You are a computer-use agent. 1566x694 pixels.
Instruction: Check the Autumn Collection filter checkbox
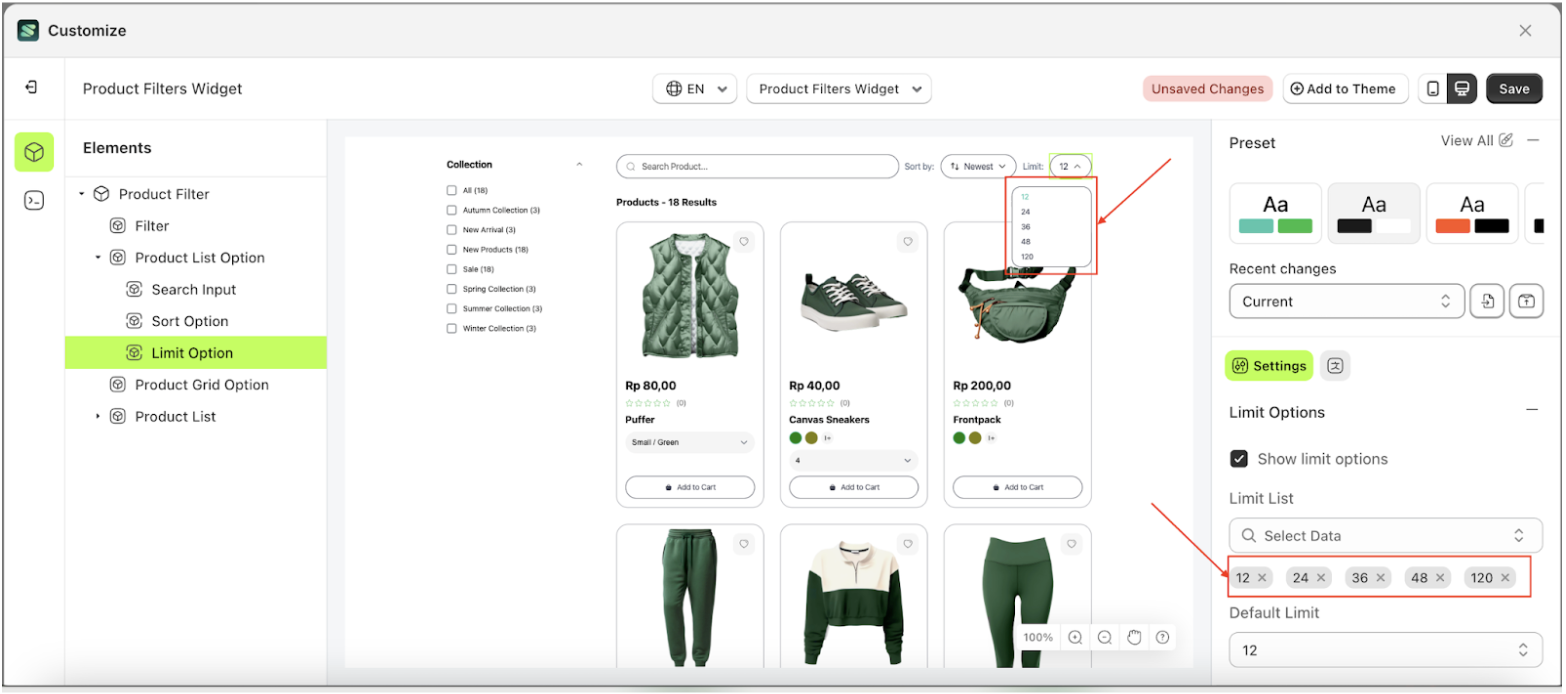[x=452, y=210]
